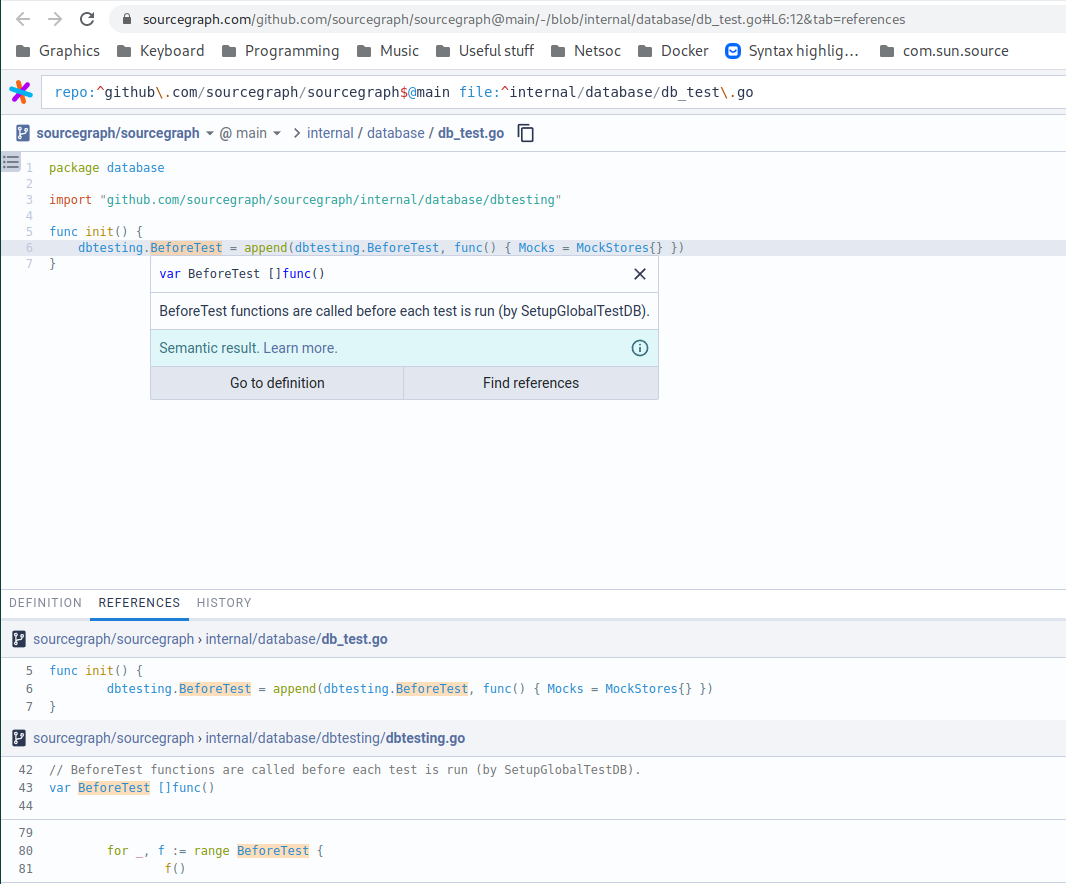Open the Docker bookmark folder
This screenshot has height=884, width=1066.
point(673,51)
